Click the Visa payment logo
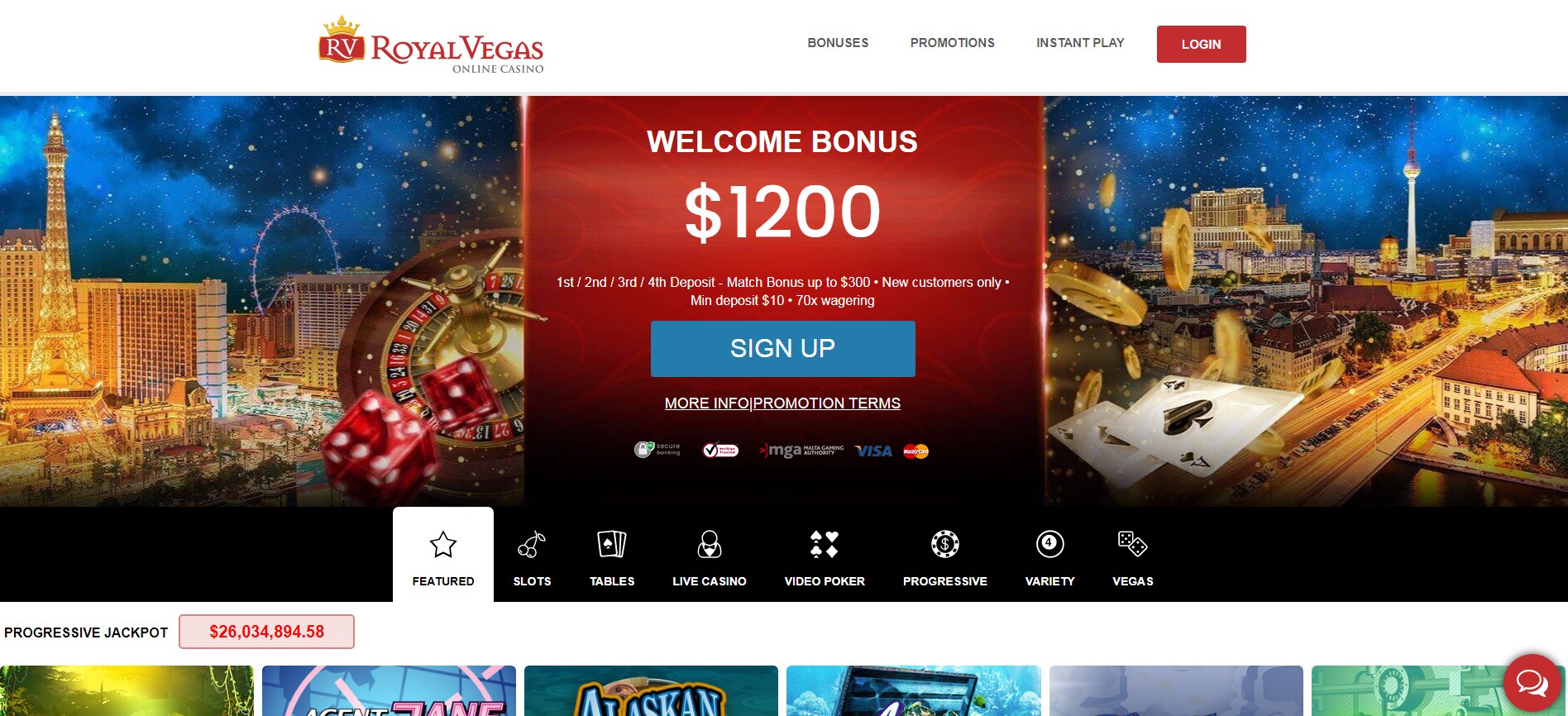The width and height of the screenshot is (1568, 716). coord(873,451)
